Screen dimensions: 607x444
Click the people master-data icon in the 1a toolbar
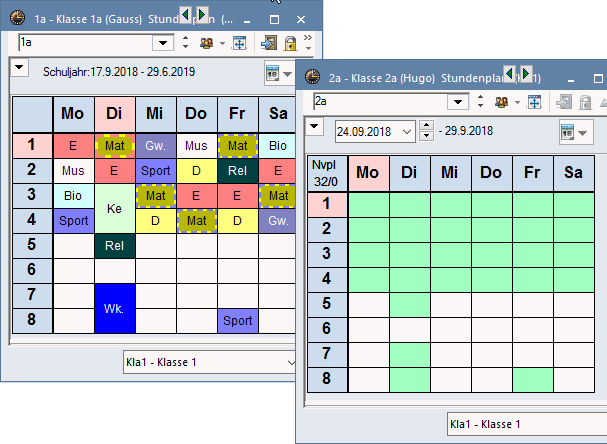(x=206, y=43)
